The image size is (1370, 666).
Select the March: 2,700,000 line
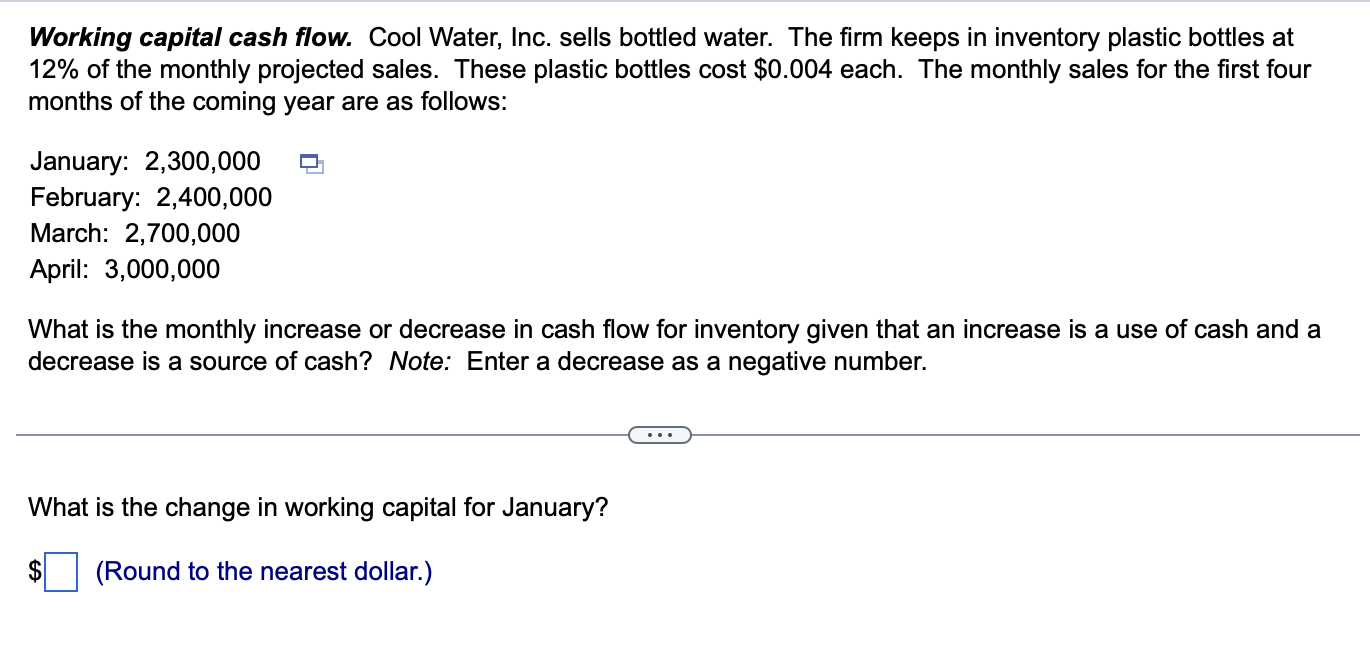[135, 233]
